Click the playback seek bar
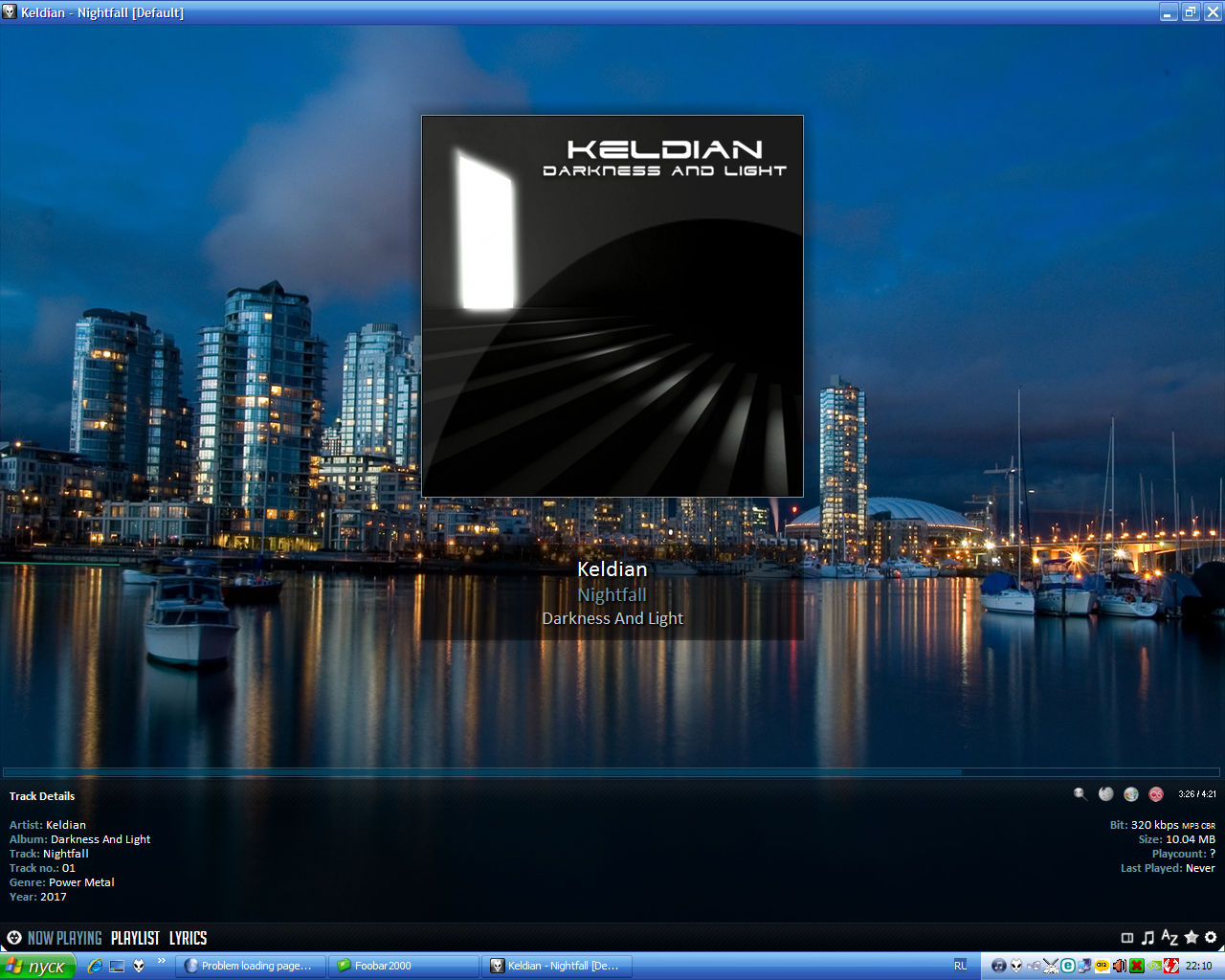 [612, 771]
